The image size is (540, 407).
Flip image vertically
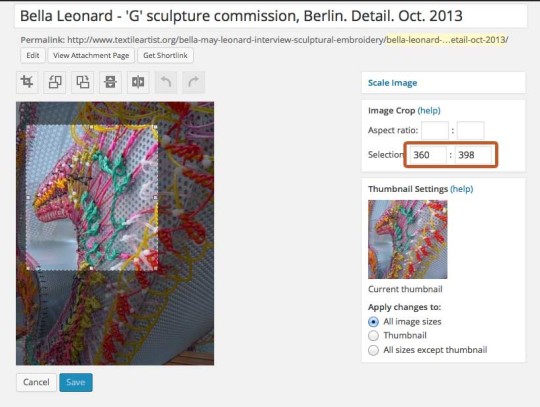(x=111, y=82)
